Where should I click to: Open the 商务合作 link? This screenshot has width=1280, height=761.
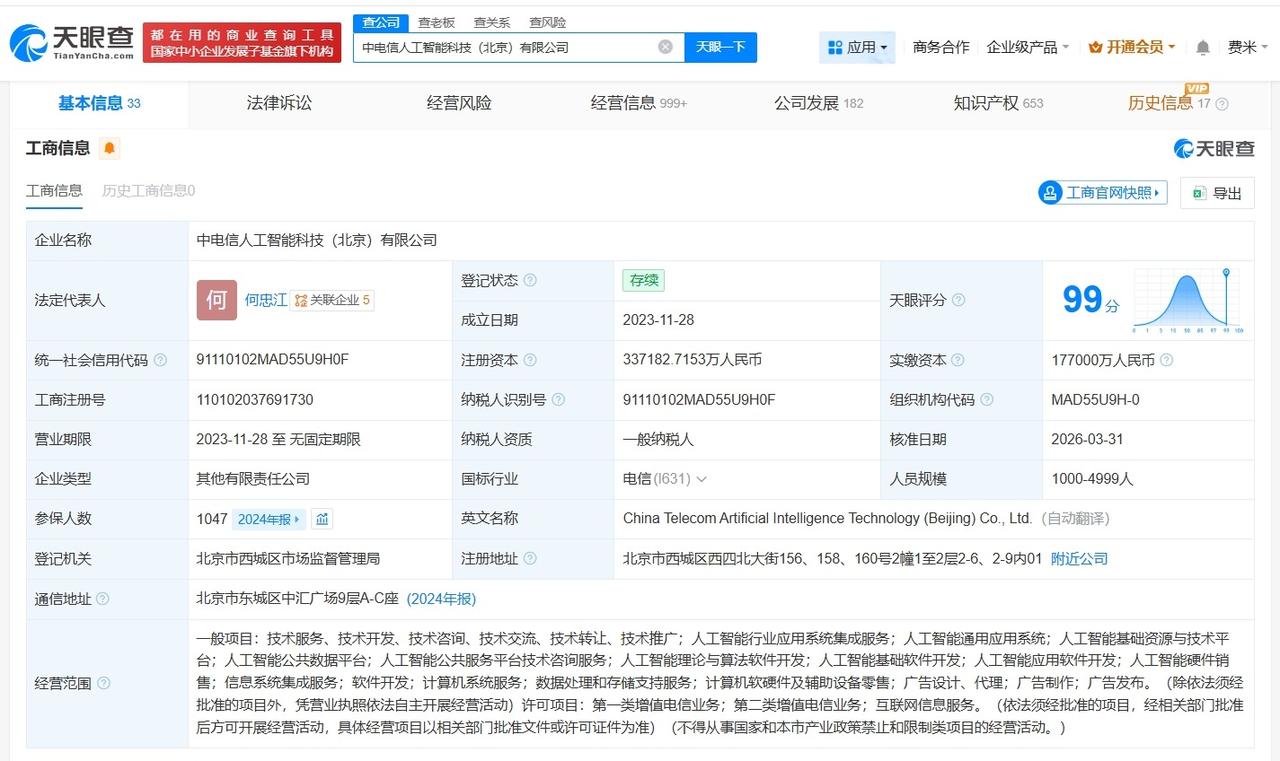click(x=941, y=47)
